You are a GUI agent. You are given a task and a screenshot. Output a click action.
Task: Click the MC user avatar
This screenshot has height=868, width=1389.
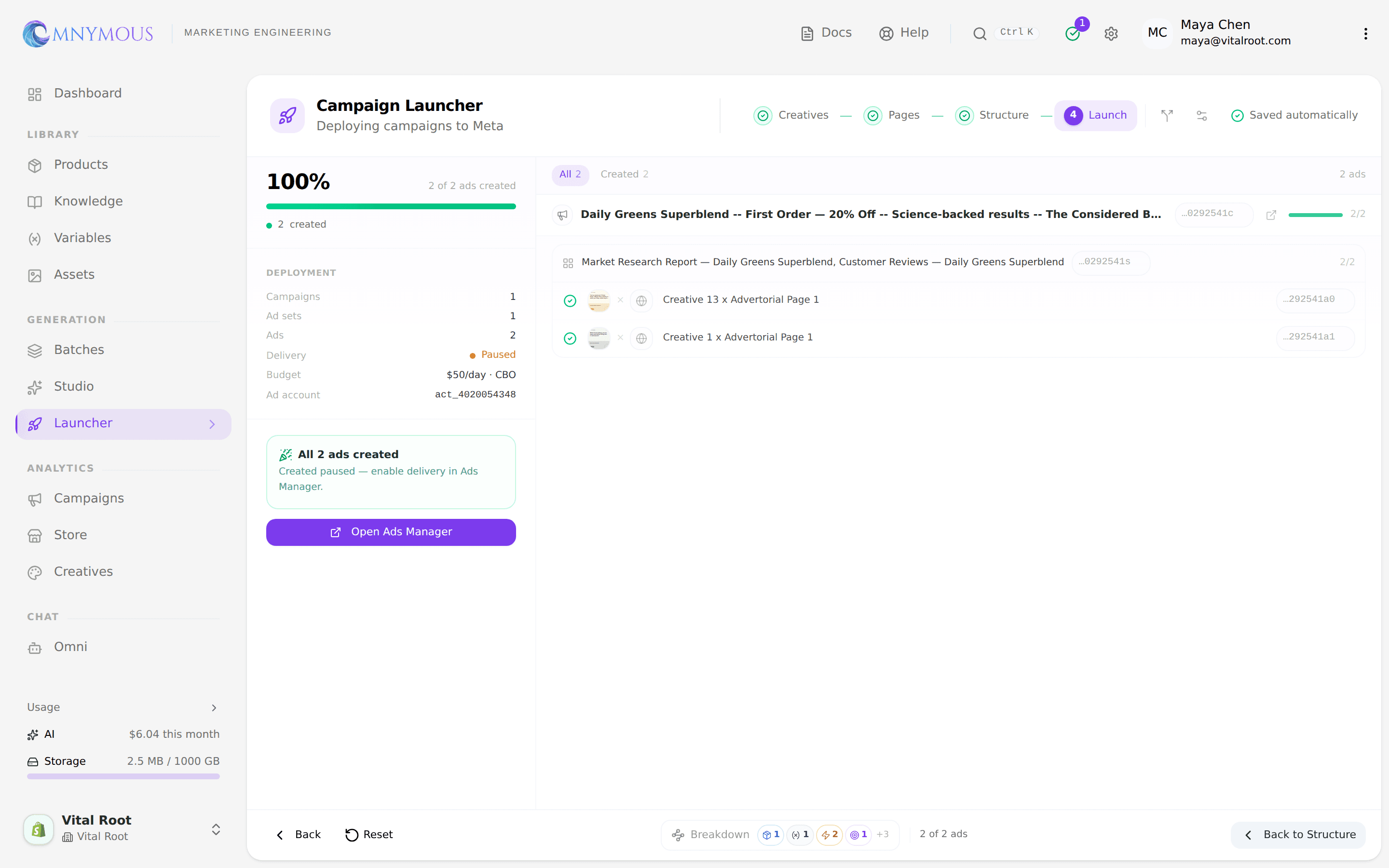point(1157,33)
